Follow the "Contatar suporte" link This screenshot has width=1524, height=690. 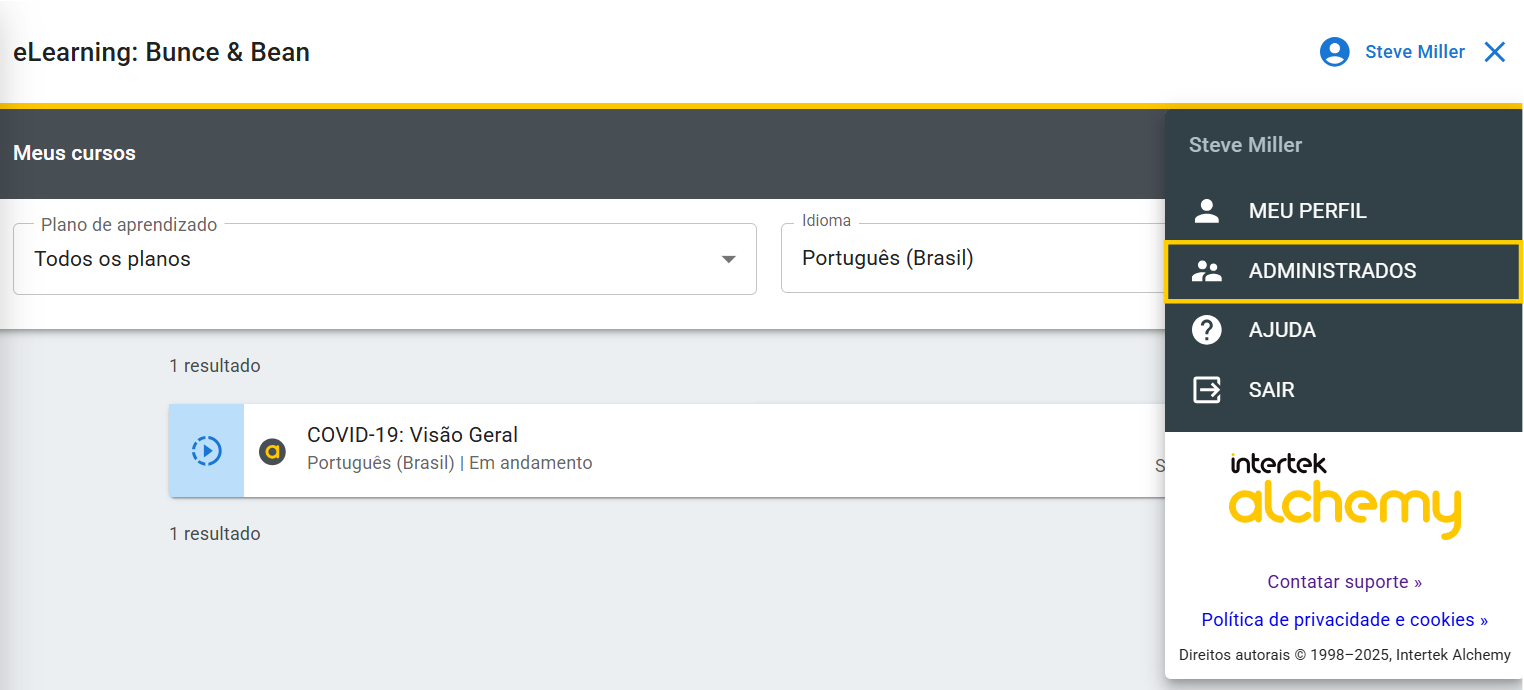pyautogui.click(x=1344, y=582)
